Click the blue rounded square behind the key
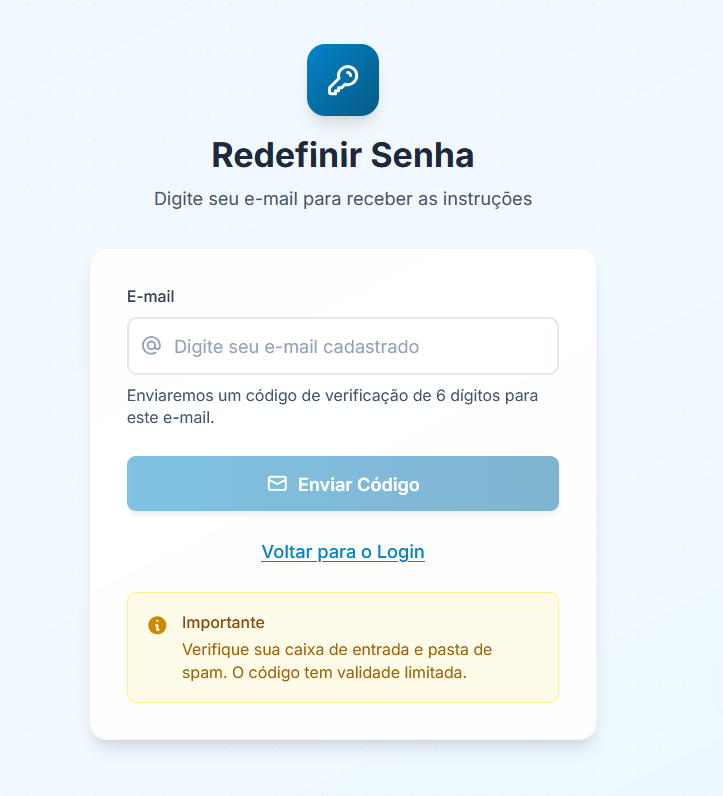 [343, 80]
